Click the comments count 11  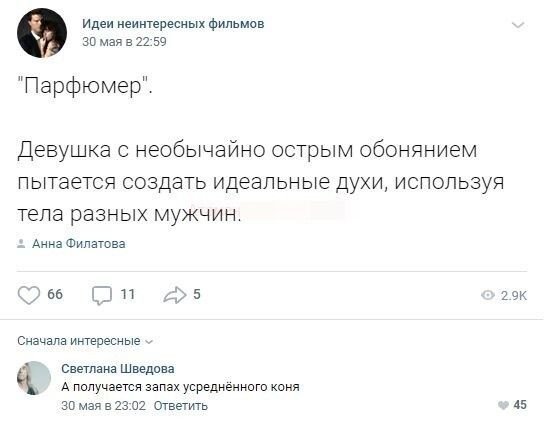pos(128,294)
